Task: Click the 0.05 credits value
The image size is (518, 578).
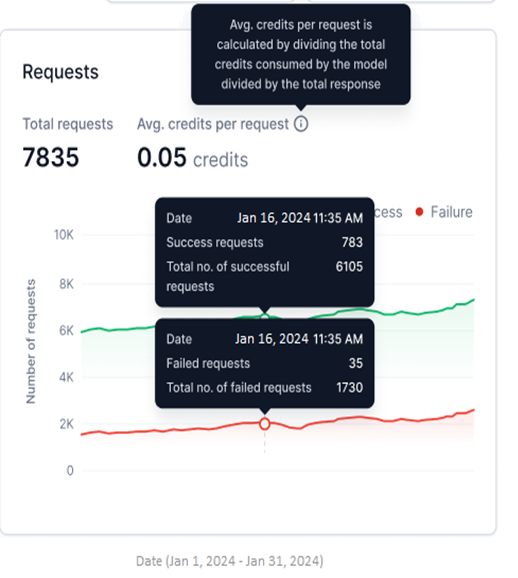Action: [x=192, y=158]
